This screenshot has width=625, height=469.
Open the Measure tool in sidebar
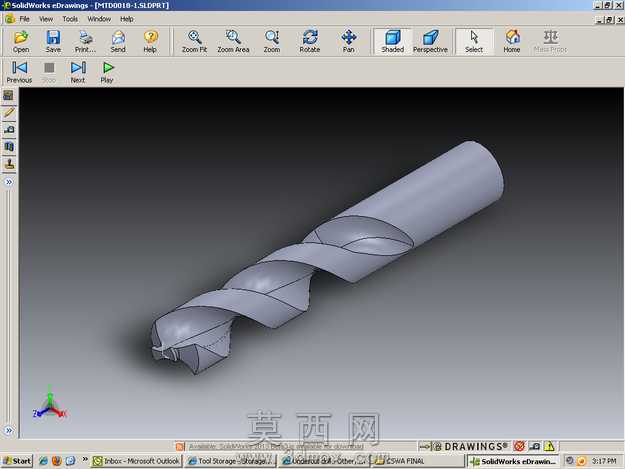pyautogui.click(x=9, y=130)
